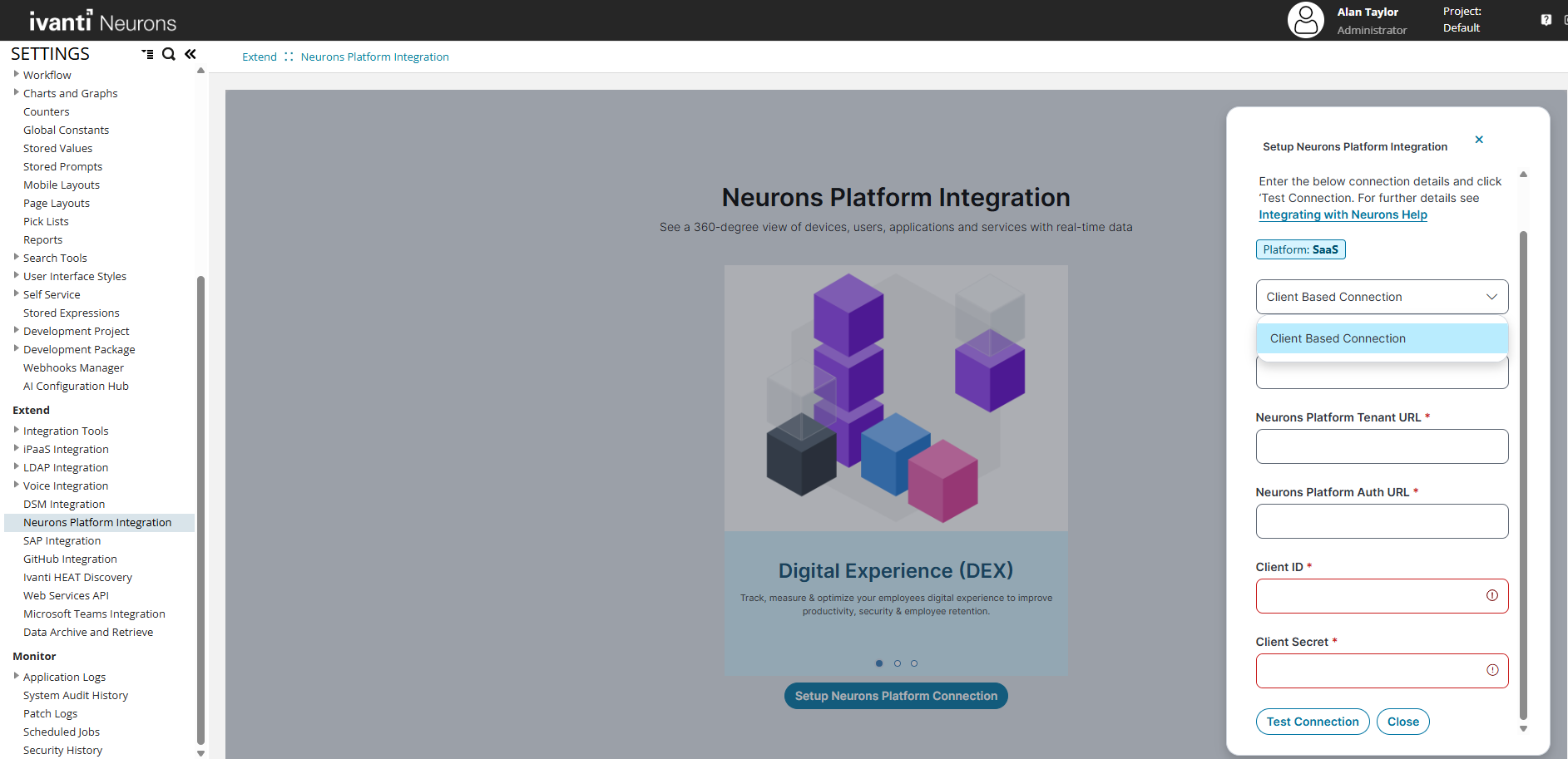This screenshot has height=759, width=1568.
Task: Expand the Self Service section
Action: pyautogui.click(x=17, y=294)
